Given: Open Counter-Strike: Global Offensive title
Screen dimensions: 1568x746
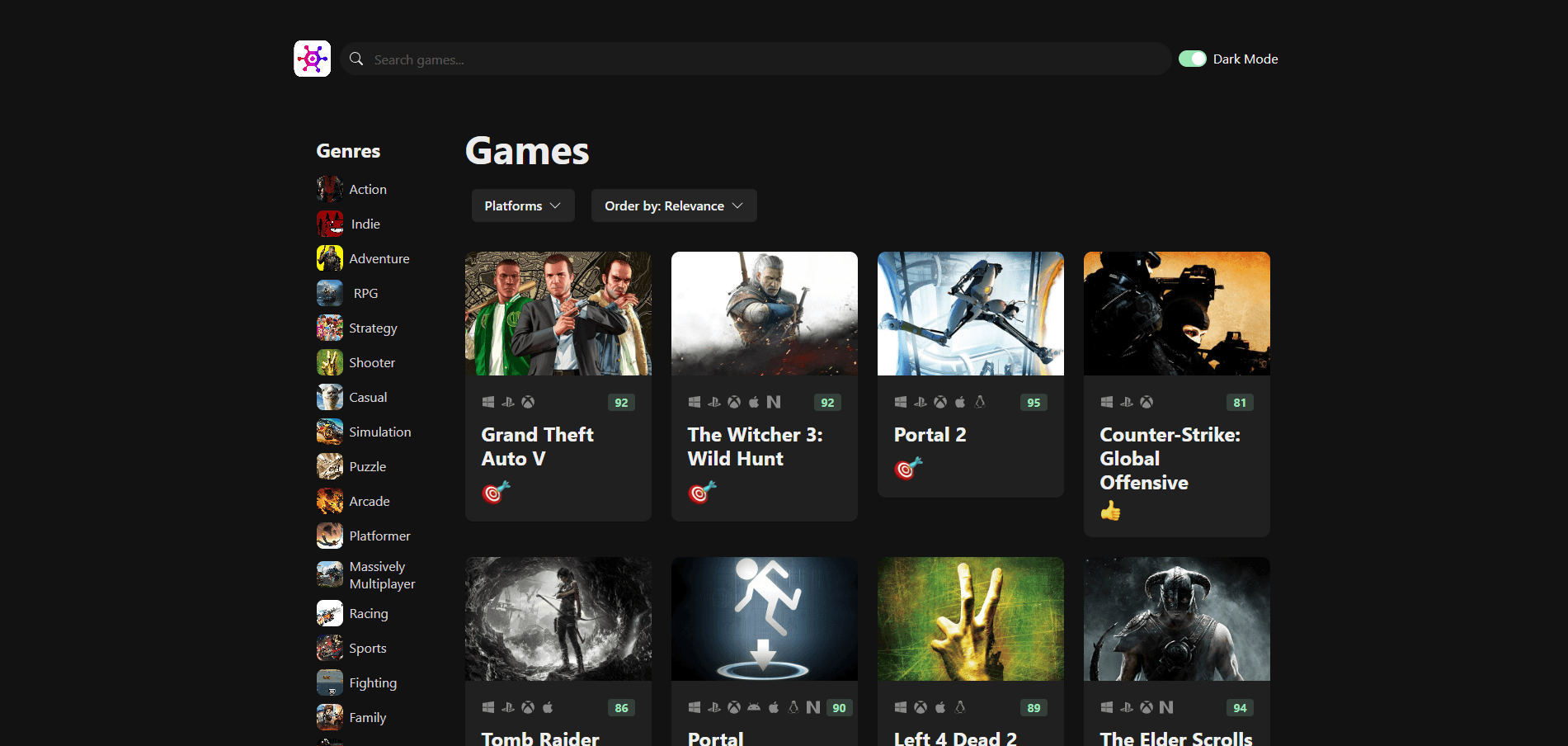Looking at the screenshot, I should 1170,459.
